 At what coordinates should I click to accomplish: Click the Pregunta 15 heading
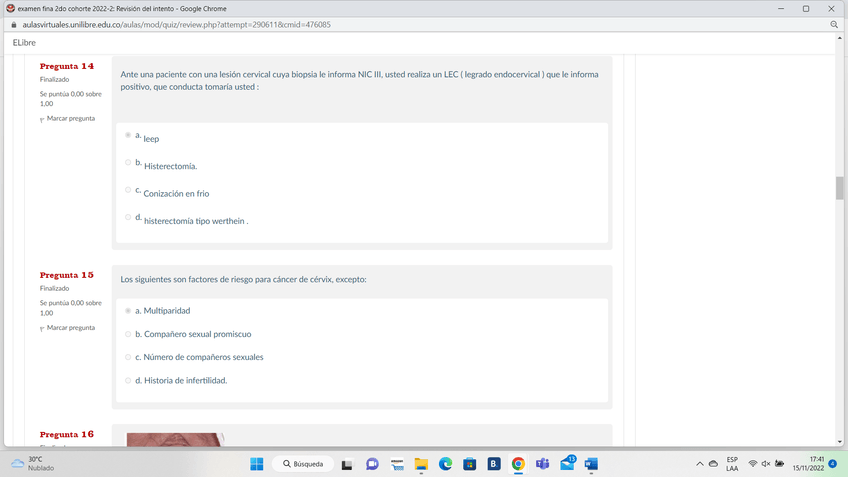(67, 275)
